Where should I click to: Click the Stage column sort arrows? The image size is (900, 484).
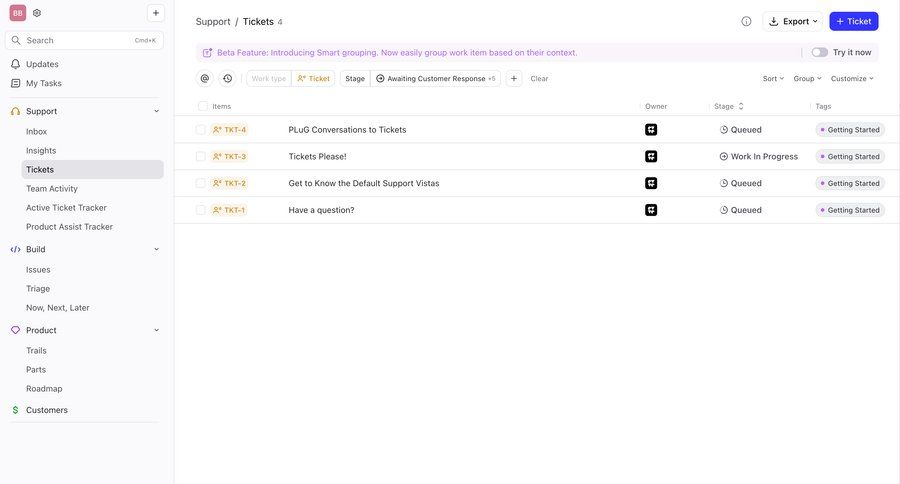click(x=741, y=106)
